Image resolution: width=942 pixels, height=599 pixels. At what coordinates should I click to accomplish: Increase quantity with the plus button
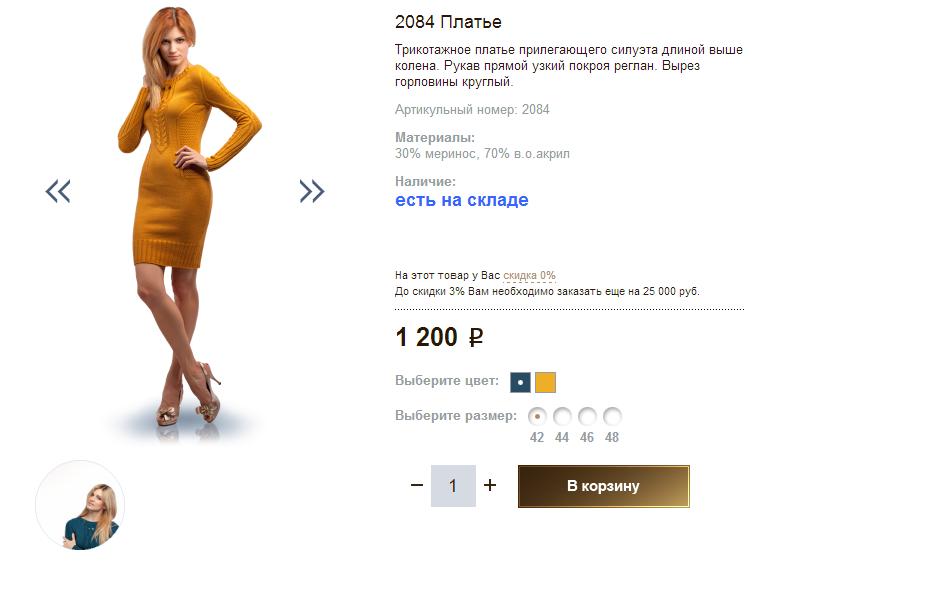(490, 486)
